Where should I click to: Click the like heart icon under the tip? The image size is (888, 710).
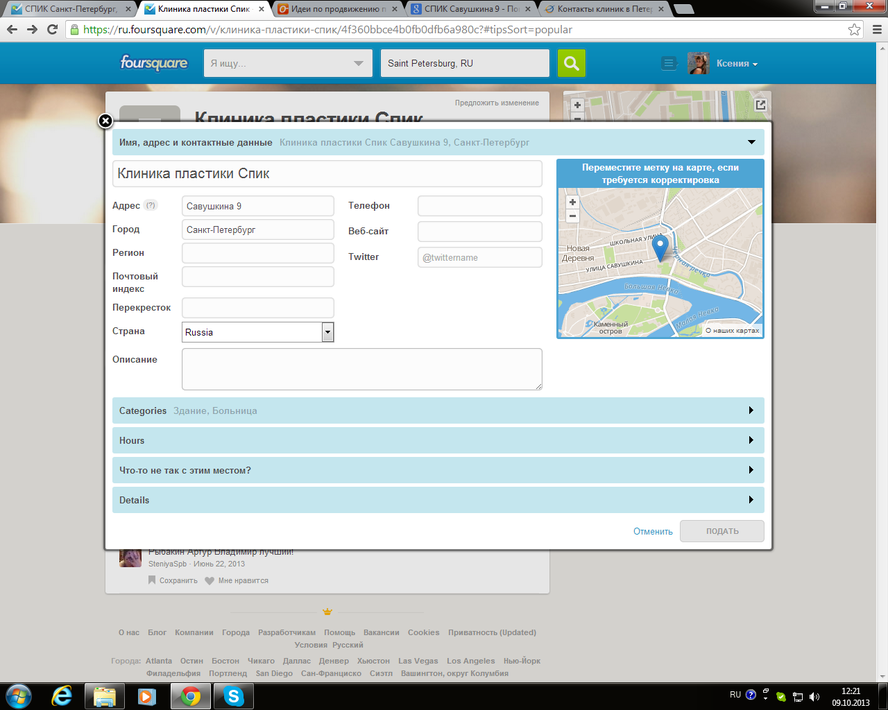coord(210,580)
